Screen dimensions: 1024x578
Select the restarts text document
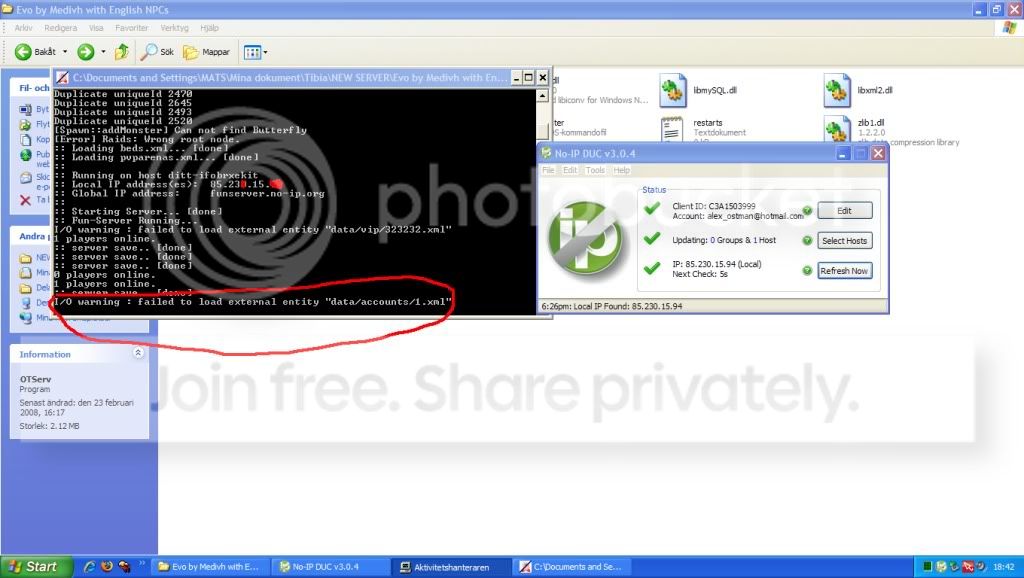[672, 128]
